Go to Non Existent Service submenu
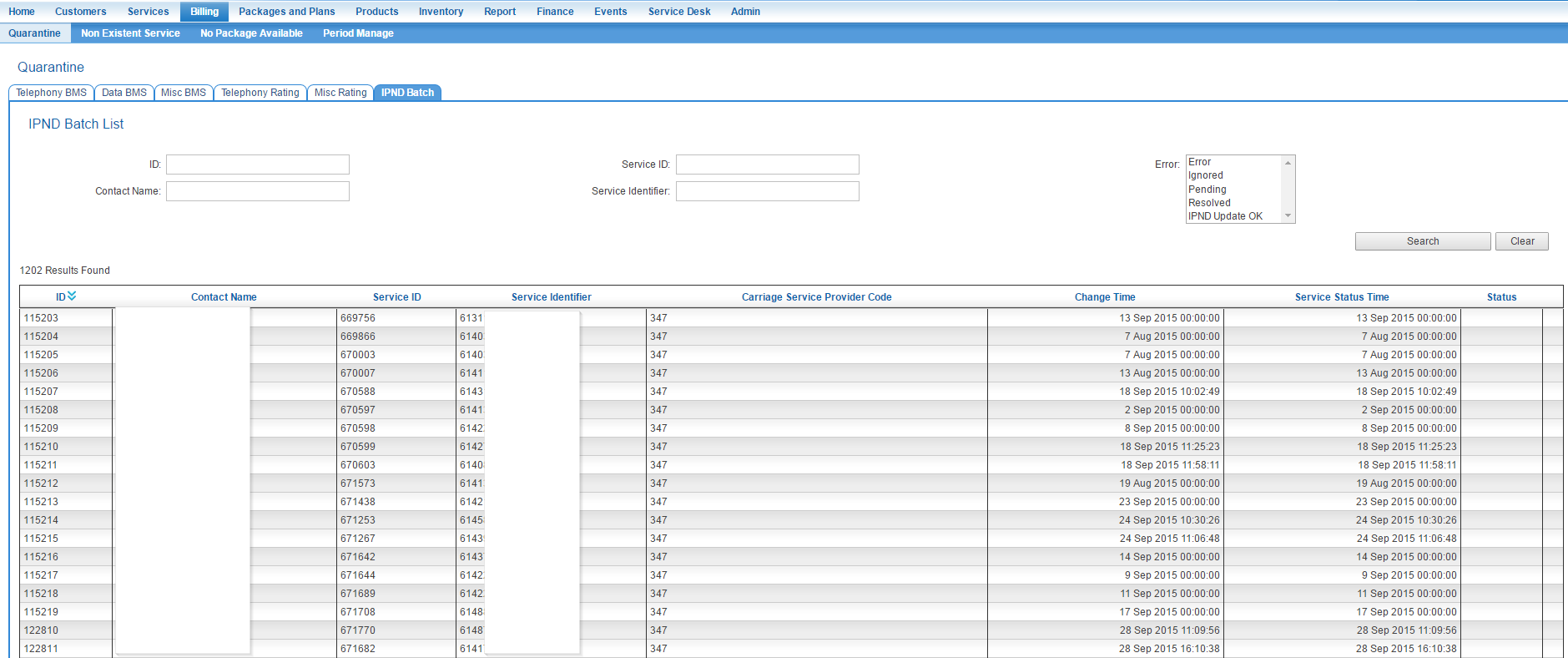Screen dimensions: 1568x658 [130, 33]
